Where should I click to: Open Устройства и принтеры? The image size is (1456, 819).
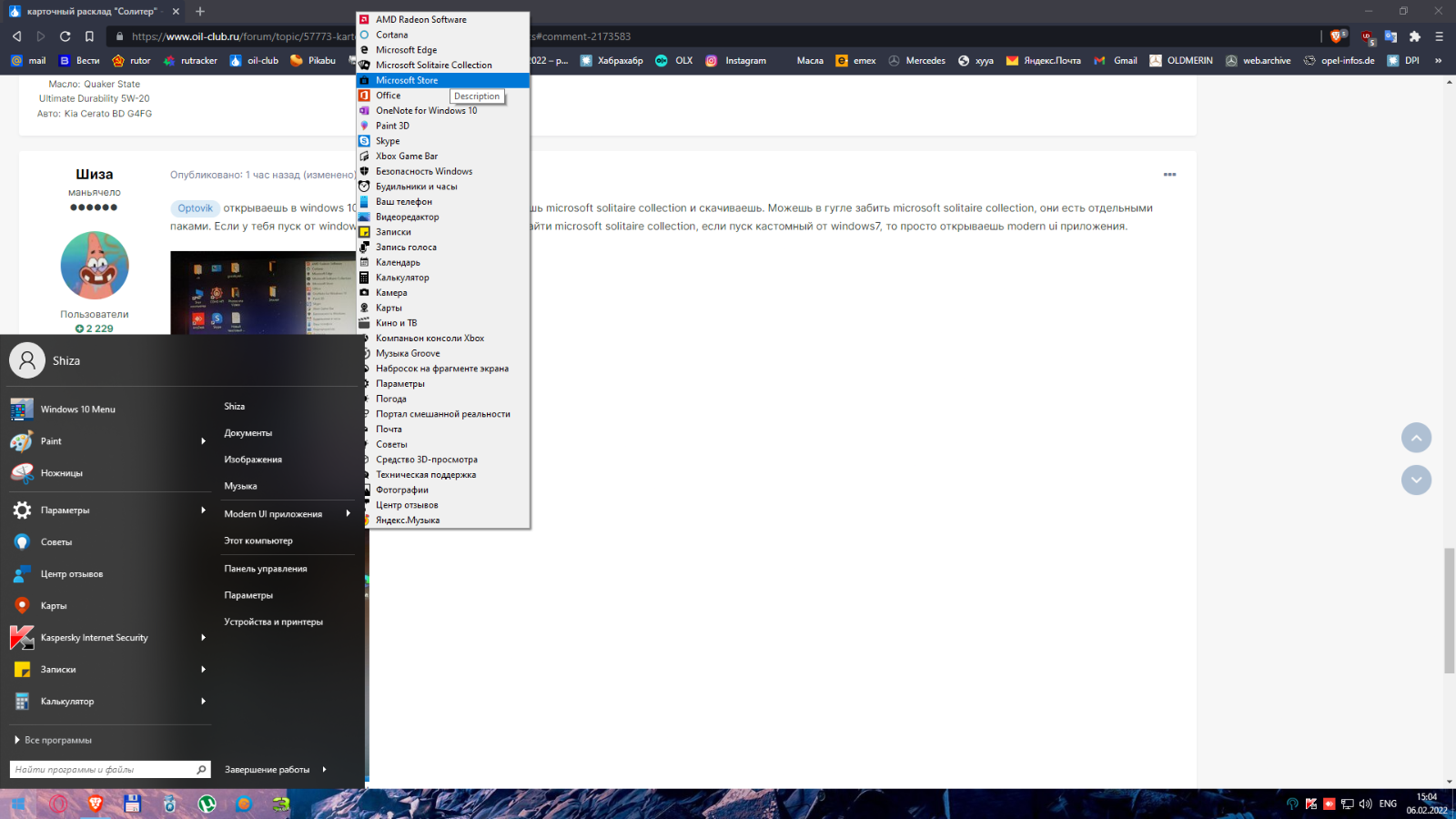tap(274, 622)
